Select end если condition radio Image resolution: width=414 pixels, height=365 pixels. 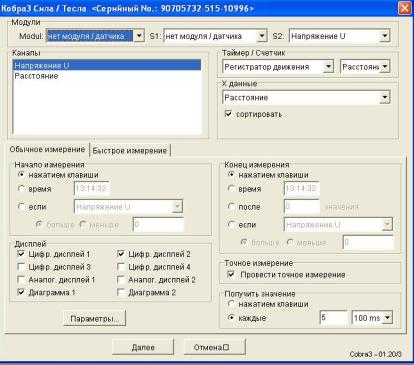(231, 225)
